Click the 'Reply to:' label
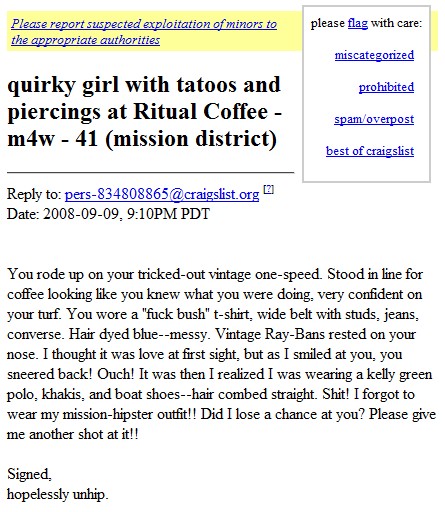The width and height of the screenshot is (445, 512). pyautogui.click(x=34, y=194)
